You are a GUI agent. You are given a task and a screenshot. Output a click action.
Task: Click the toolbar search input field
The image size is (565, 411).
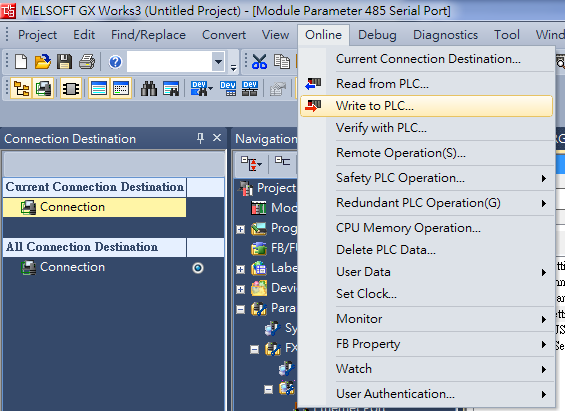[x=170, y=62]
